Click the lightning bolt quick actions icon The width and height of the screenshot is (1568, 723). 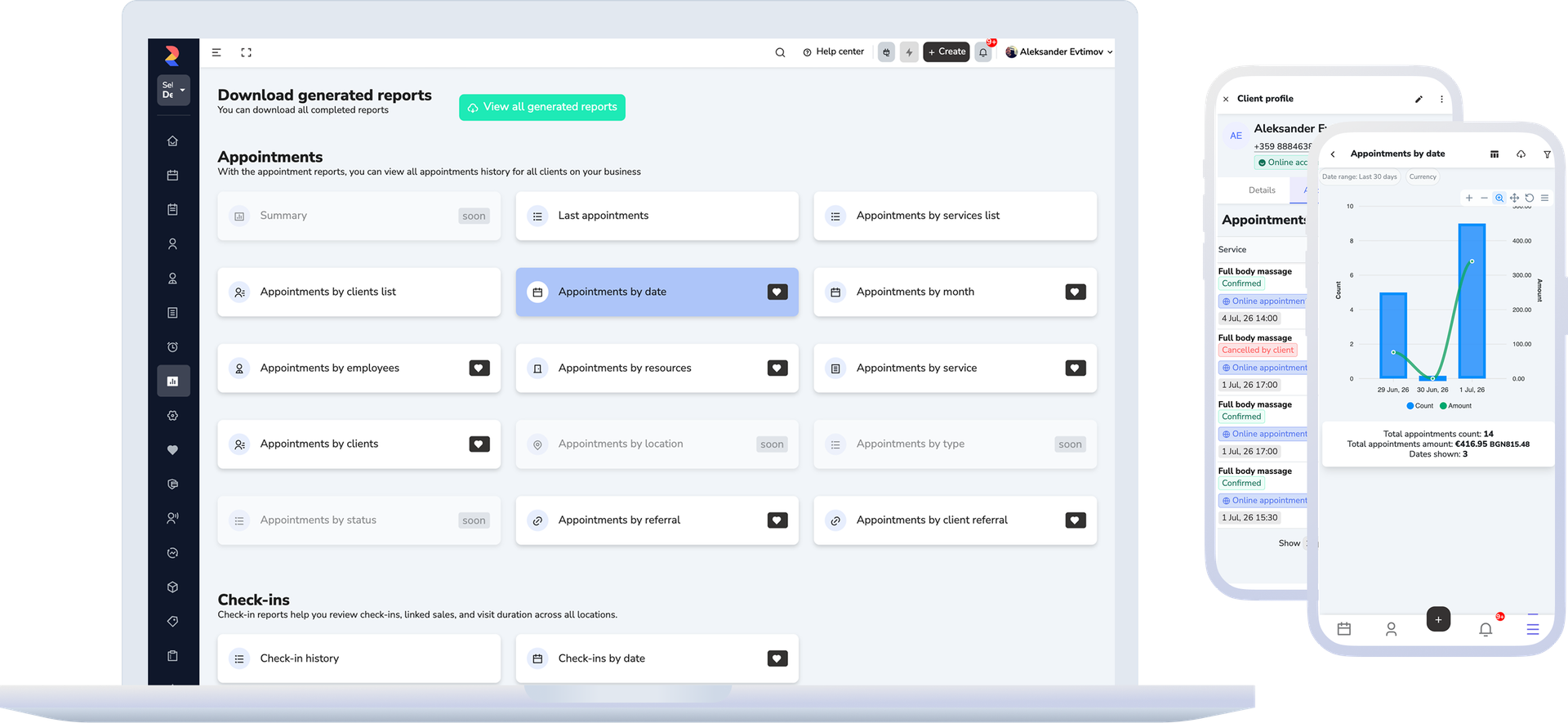[909, 52]
